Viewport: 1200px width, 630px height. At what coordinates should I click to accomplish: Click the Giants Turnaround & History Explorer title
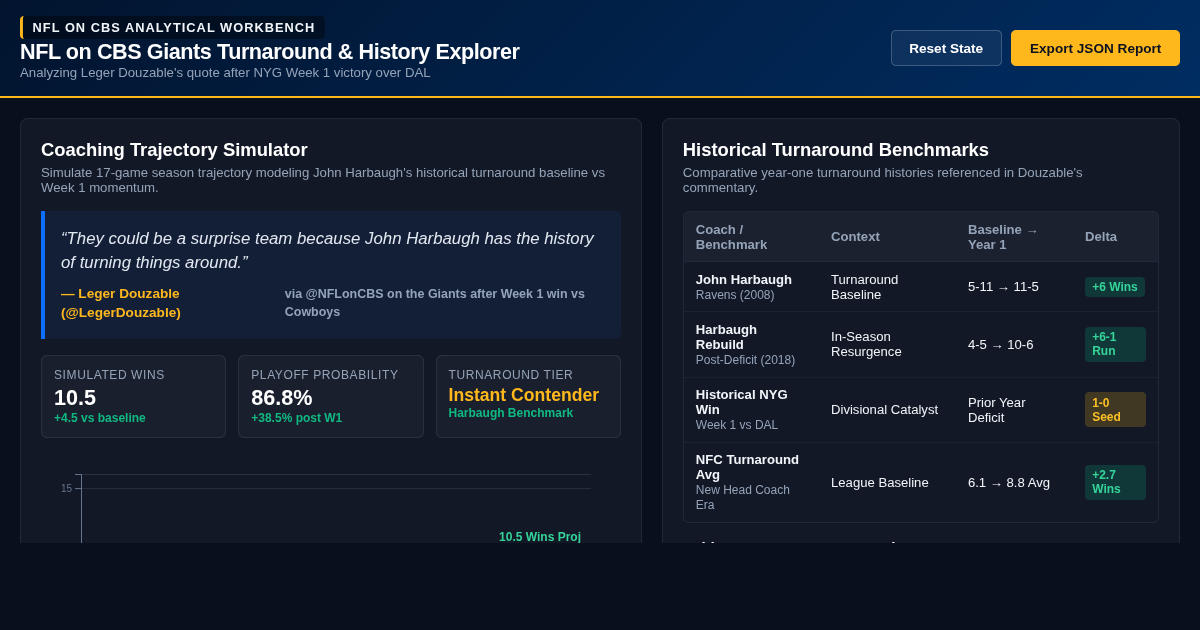point(270,52)
